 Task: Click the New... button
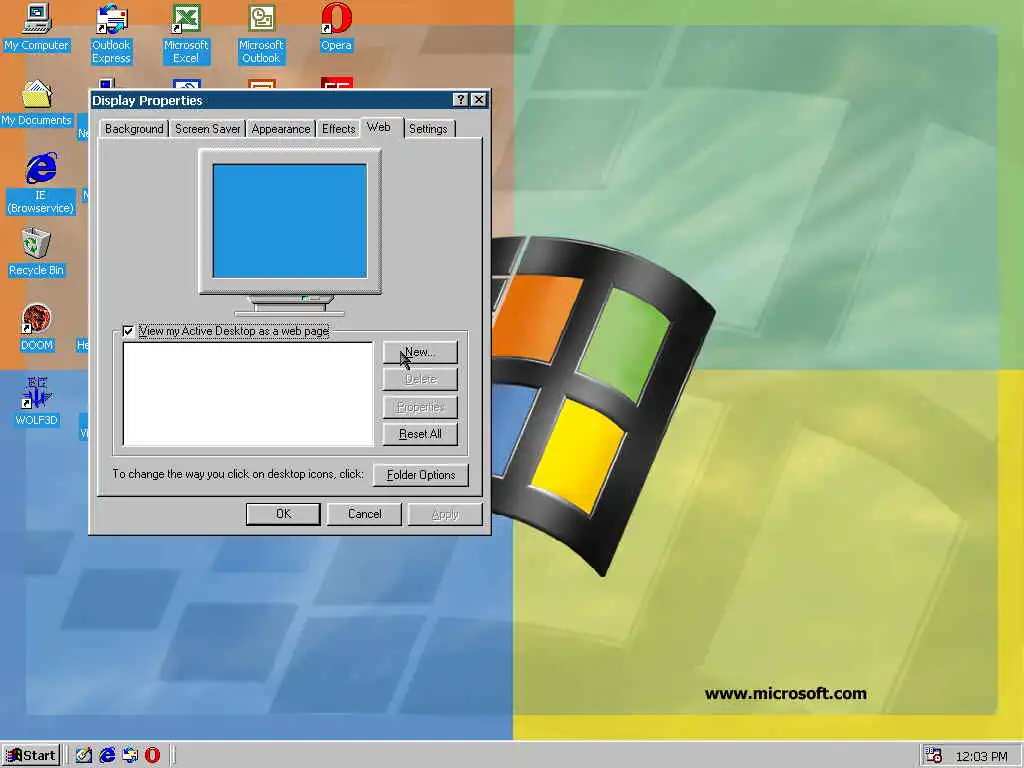pos(420,352)
